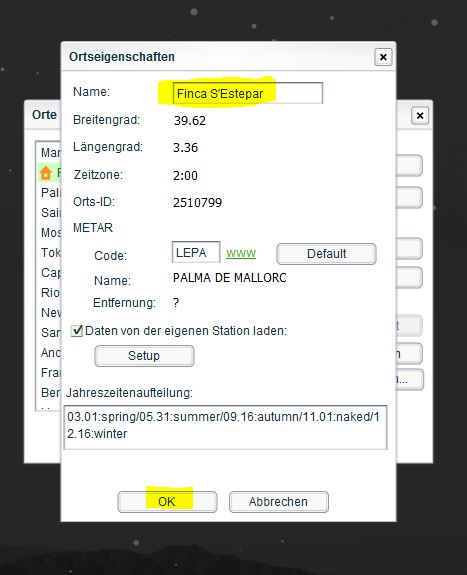Viewport: 467px width, 575px height.
Task: Click into the Jahreszeitenaufteilung text box
Action: click(x=225, y=427)
